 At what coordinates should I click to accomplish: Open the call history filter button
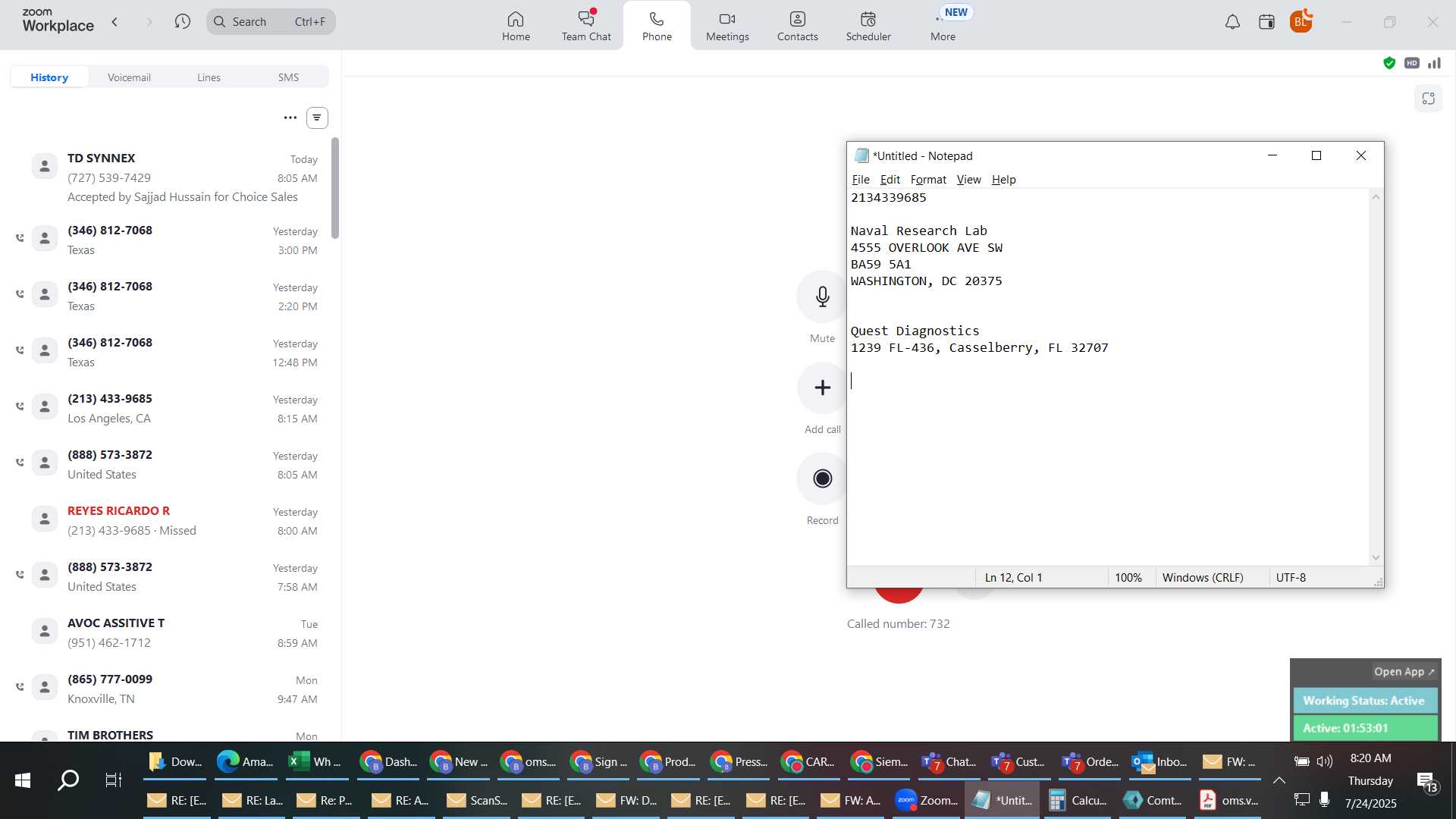(317, 118)
